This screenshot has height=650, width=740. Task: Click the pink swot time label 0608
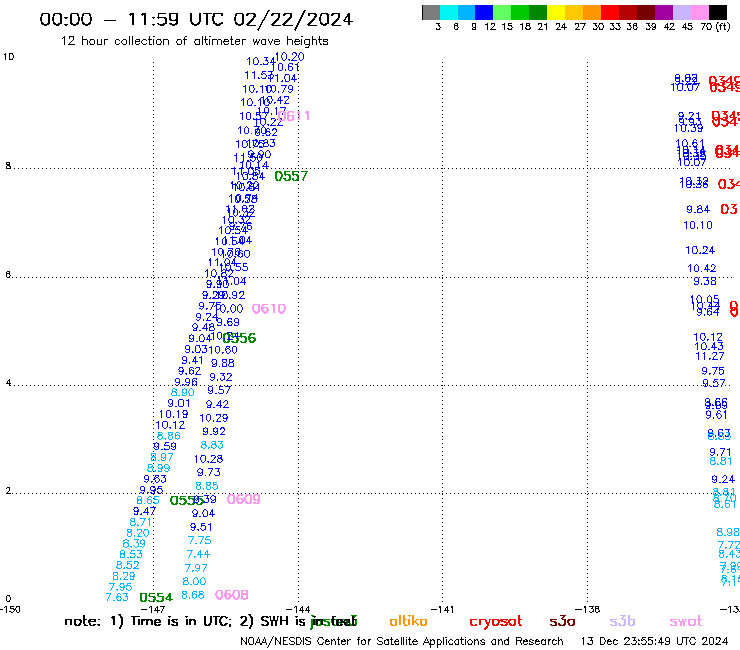232,595
